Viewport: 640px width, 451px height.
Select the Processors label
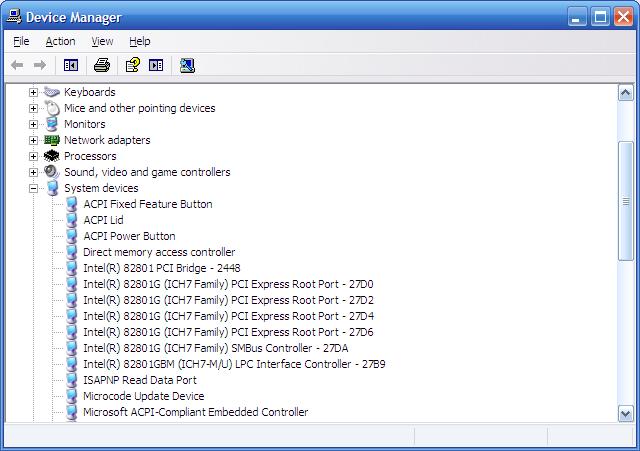pos(90,156)
